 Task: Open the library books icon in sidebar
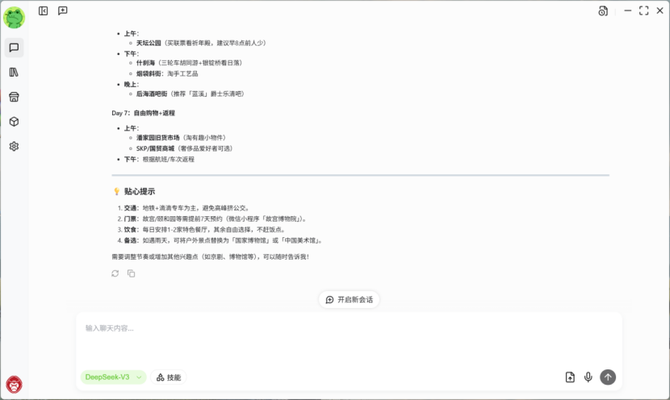pos(14,72)
